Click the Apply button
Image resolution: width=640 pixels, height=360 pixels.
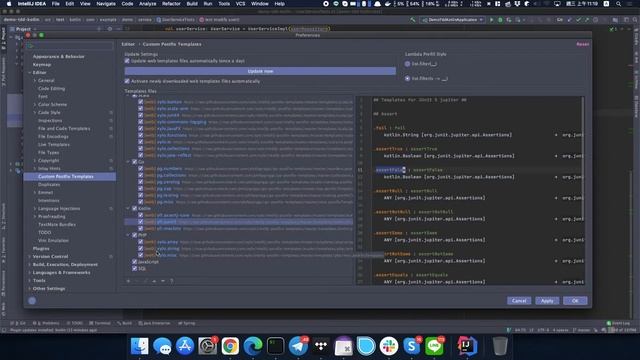click(547, 301)
